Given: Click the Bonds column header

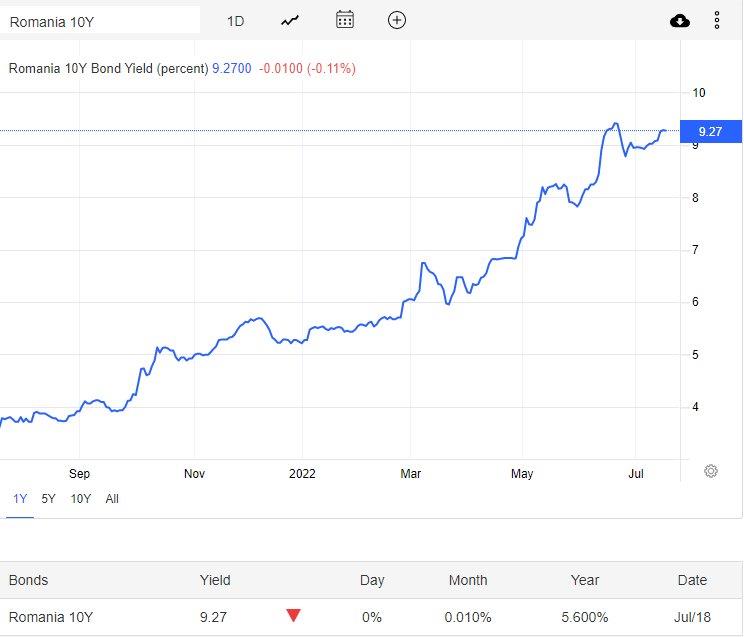Looking at the screenshot, I should click(x=29, y=580).
